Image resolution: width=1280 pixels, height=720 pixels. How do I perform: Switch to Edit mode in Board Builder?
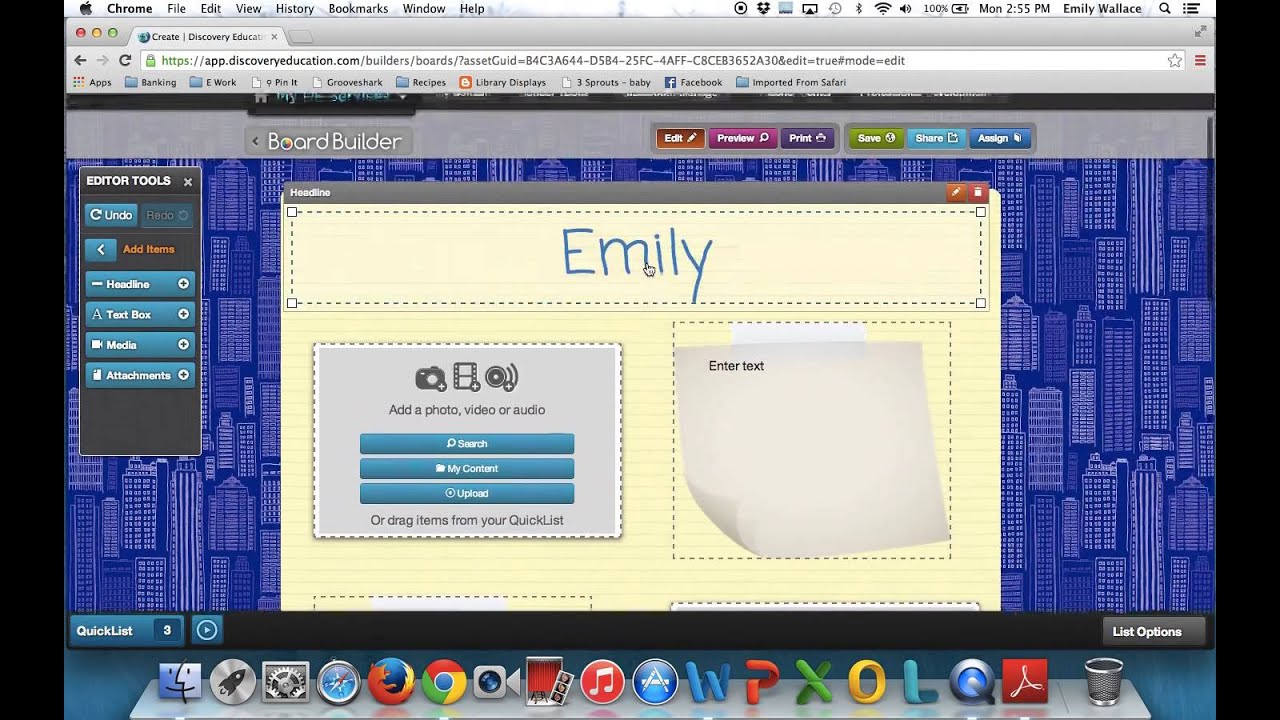click(680, 138)
